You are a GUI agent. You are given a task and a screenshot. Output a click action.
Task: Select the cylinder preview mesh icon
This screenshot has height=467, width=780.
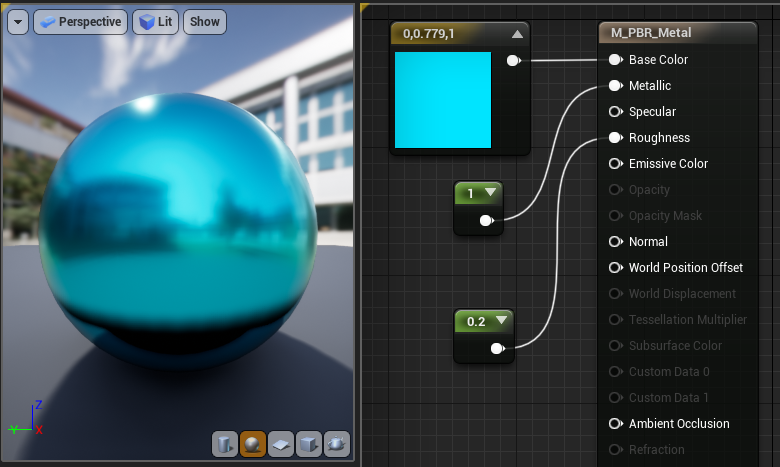(x=225, y=444)
